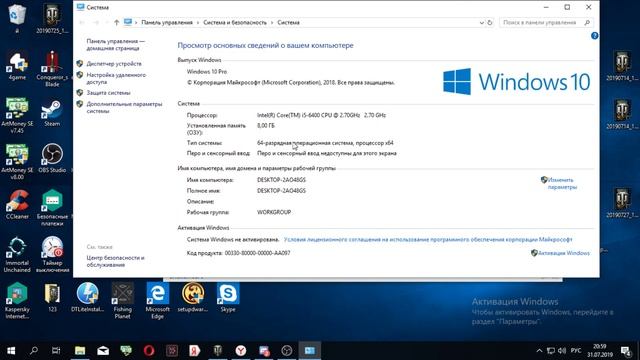Image resolution: width=640 pixels, height=360 pixels.
Task: Open the Microsoft license terms link
Action: (x=428, y=240)
